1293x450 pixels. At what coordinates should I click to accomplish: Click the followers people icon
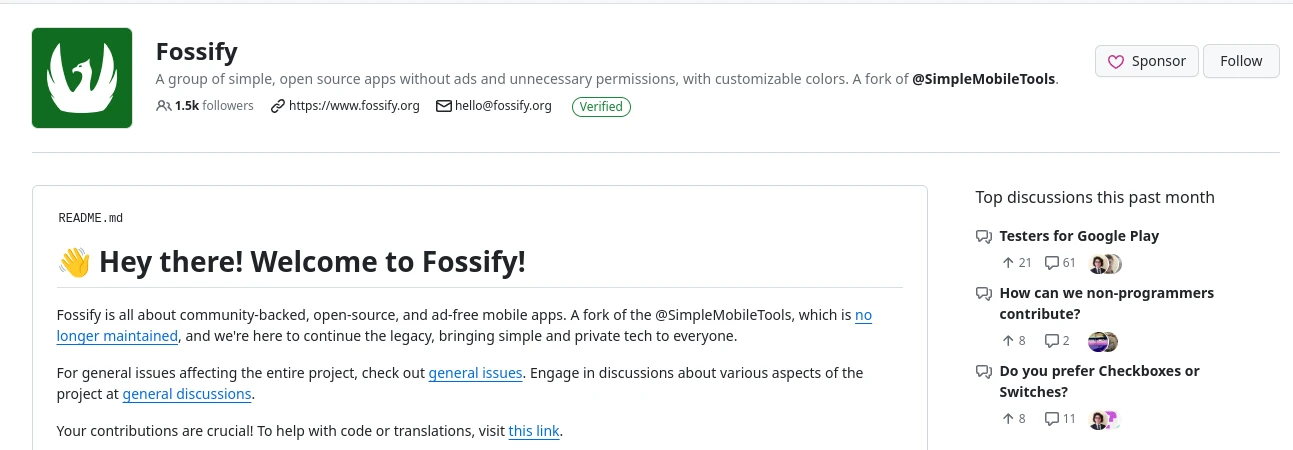(x=164, y=106)
